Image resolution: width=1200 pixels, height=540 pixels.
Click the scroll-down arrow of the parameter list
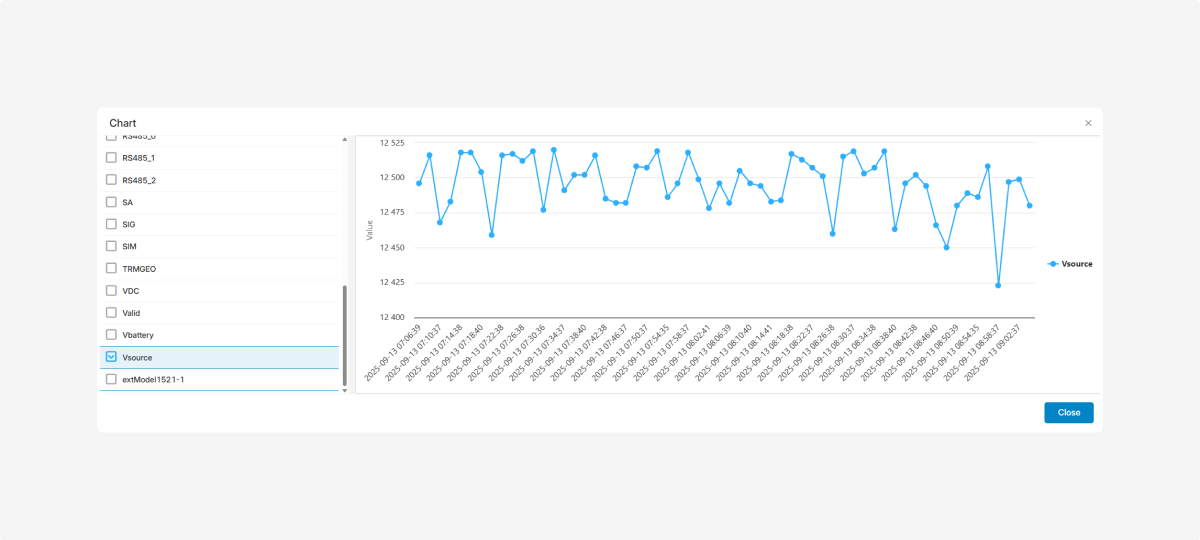click(x=345, y=391)
